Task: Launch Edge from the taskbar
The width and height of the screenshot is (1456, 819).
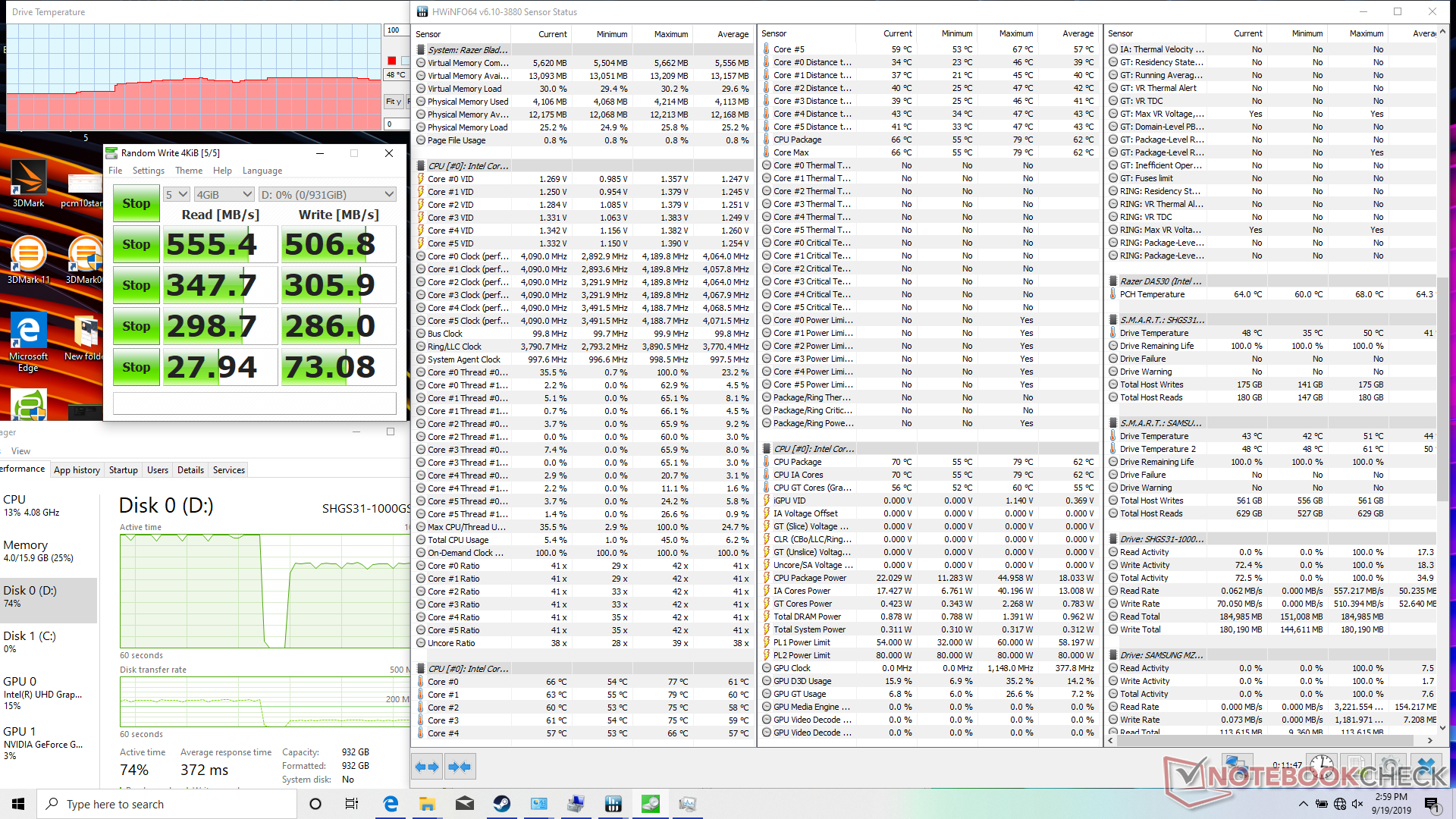Action: [x=391, y=804]
